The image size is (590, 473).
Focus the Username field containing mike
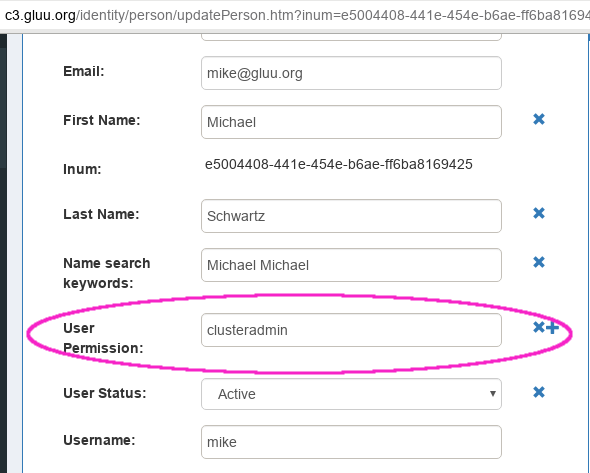point(351,442)
